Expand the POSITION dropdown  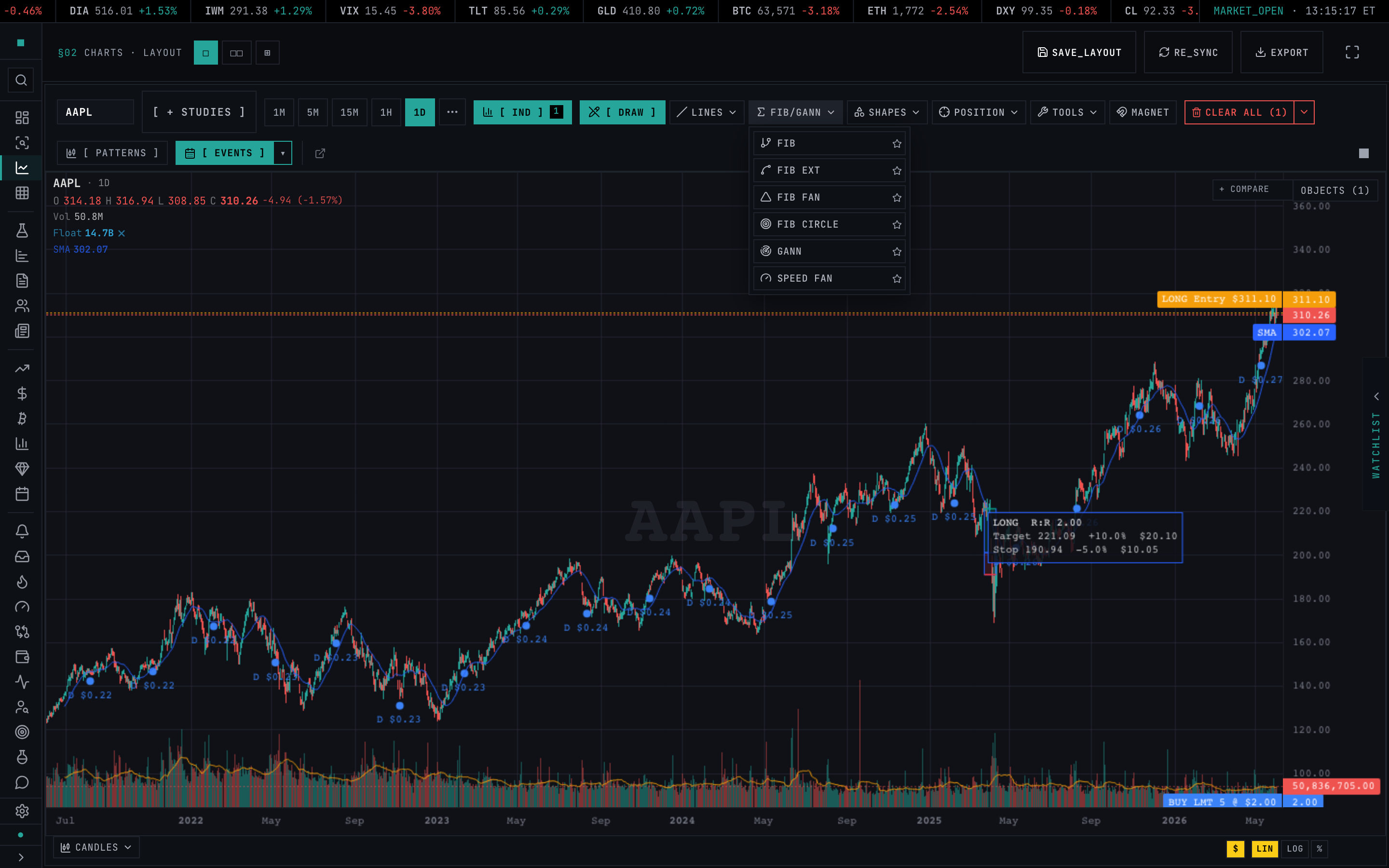click(x=979, y=112)
